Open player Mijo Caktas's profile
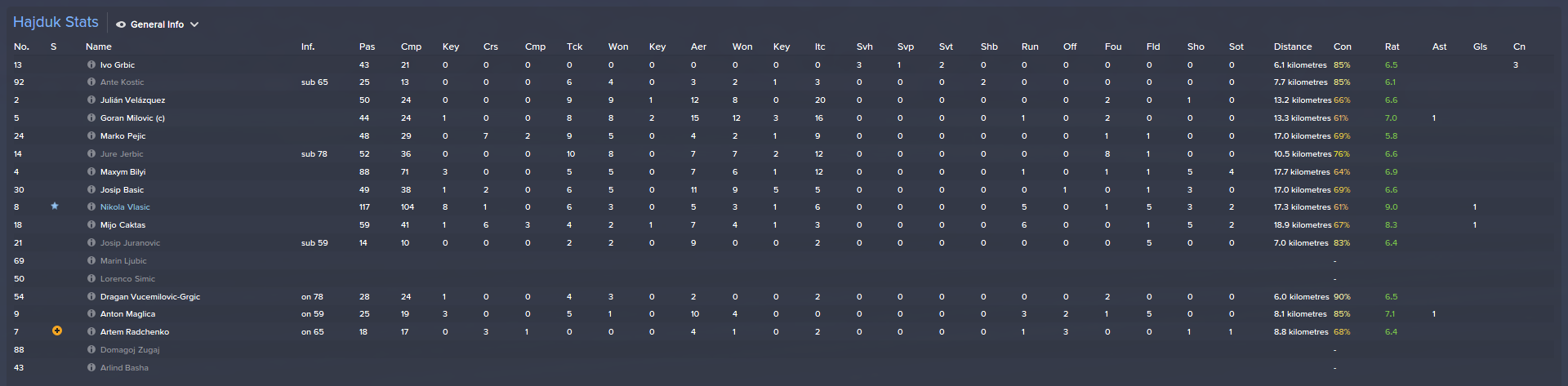Viewport: 1568px width, 386px height. [x=122, y=225]
